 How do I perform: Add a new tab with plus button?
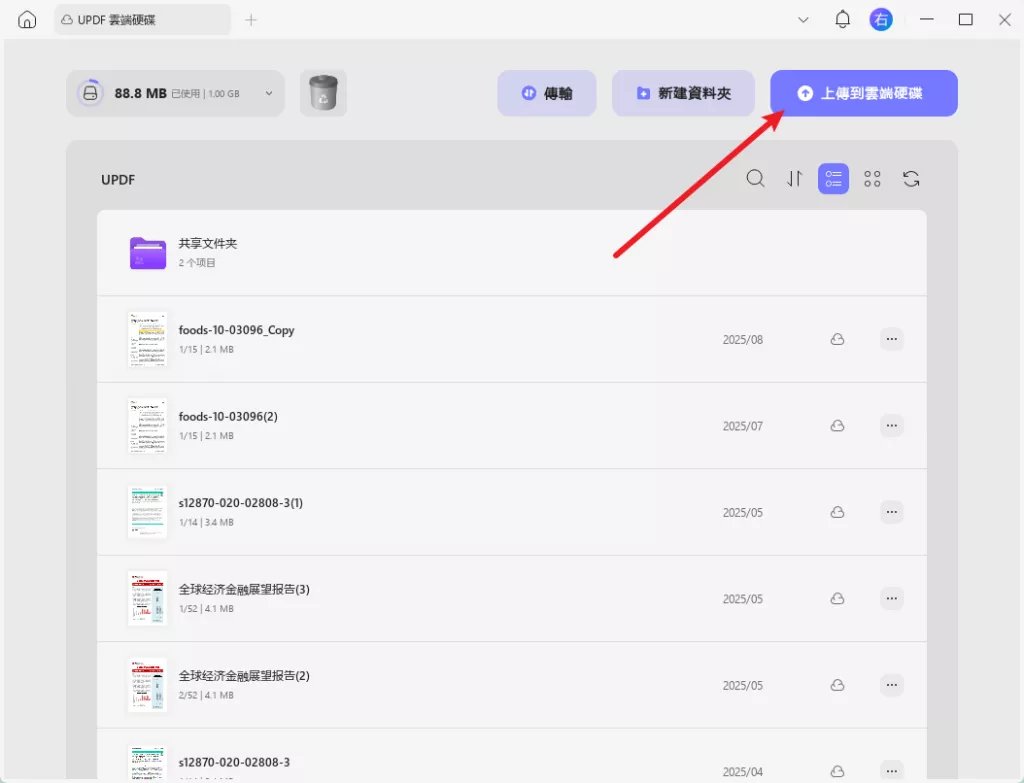(x=251, y=20)
